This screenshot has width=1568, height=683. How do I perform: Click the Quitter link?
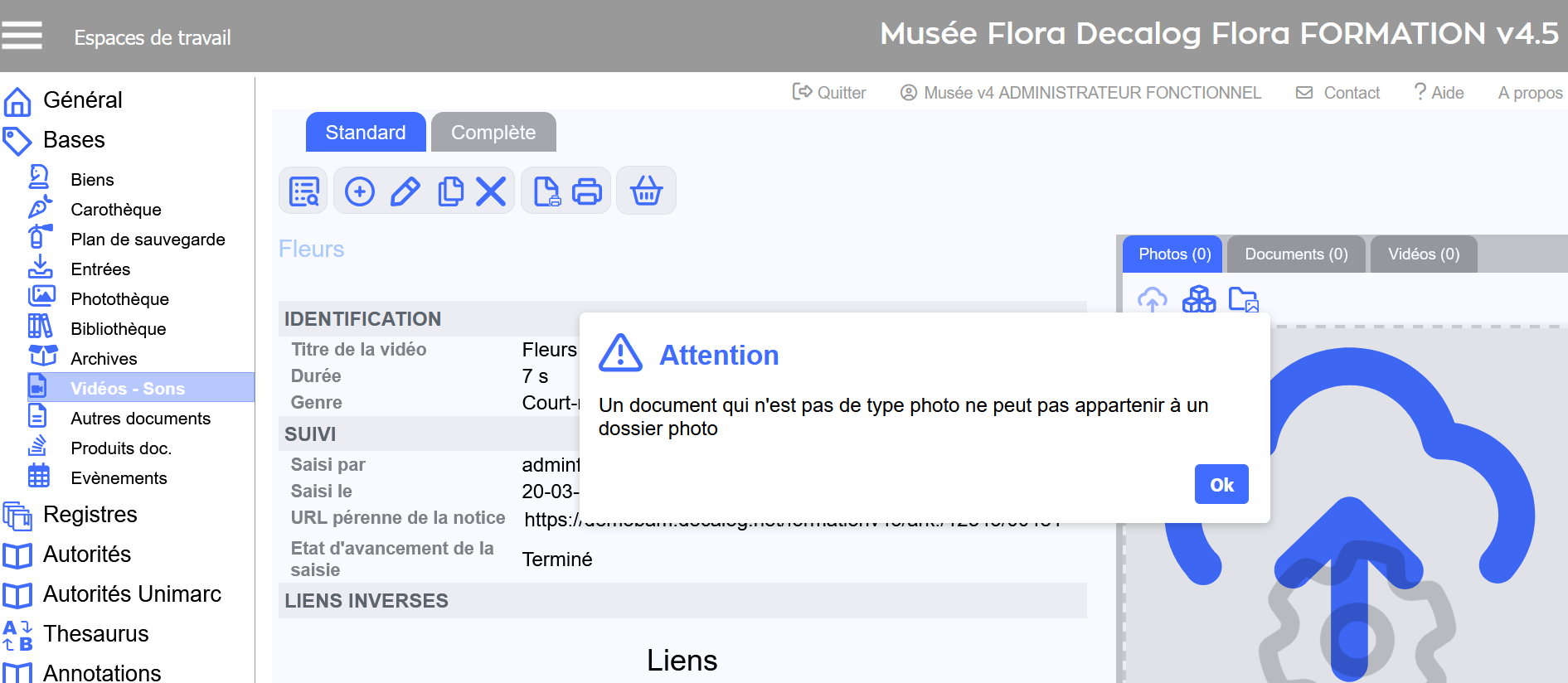coord(830,93)
